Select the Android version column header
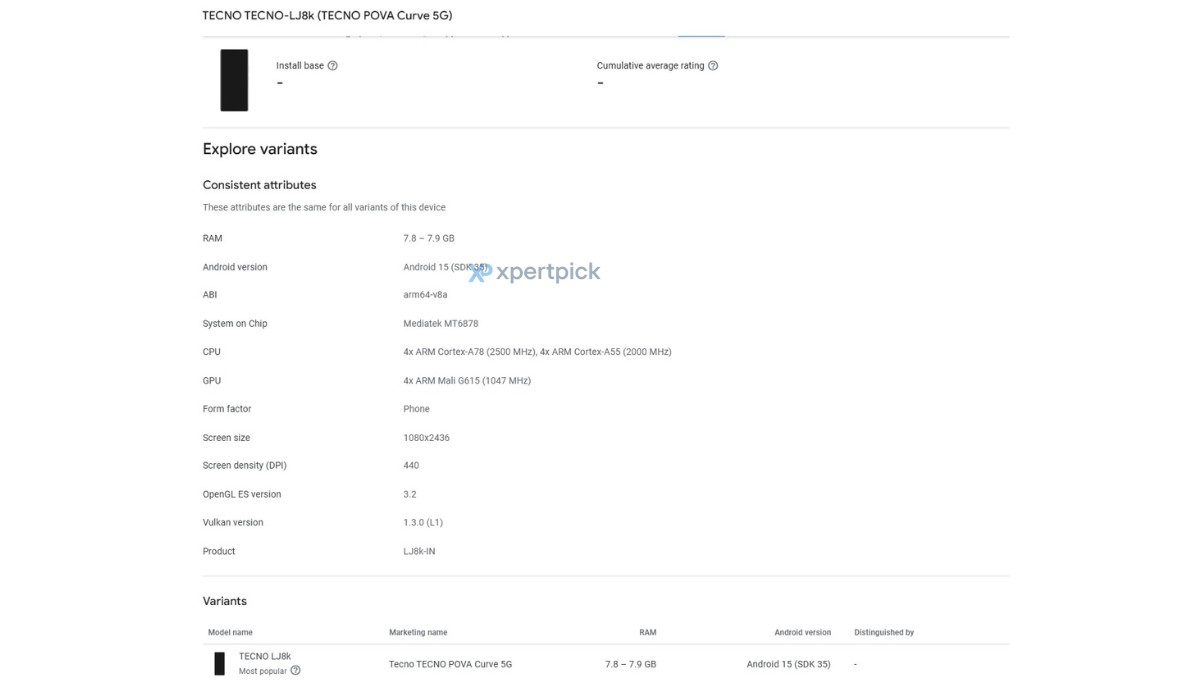 coord(802,632)
